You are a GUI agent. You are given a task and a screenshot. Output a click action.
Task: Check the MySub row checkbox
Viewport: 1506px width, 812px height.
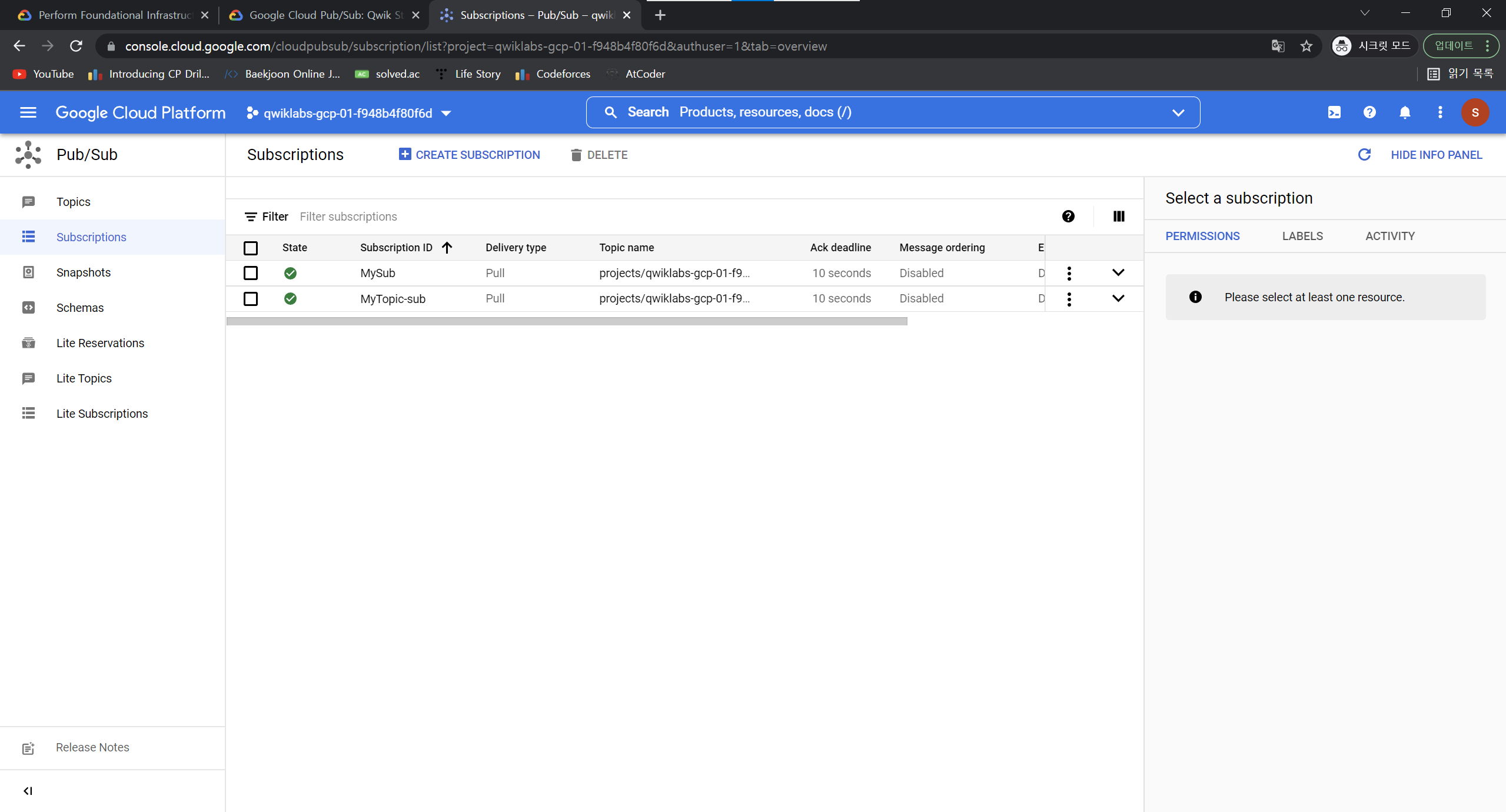pos(251,273)
